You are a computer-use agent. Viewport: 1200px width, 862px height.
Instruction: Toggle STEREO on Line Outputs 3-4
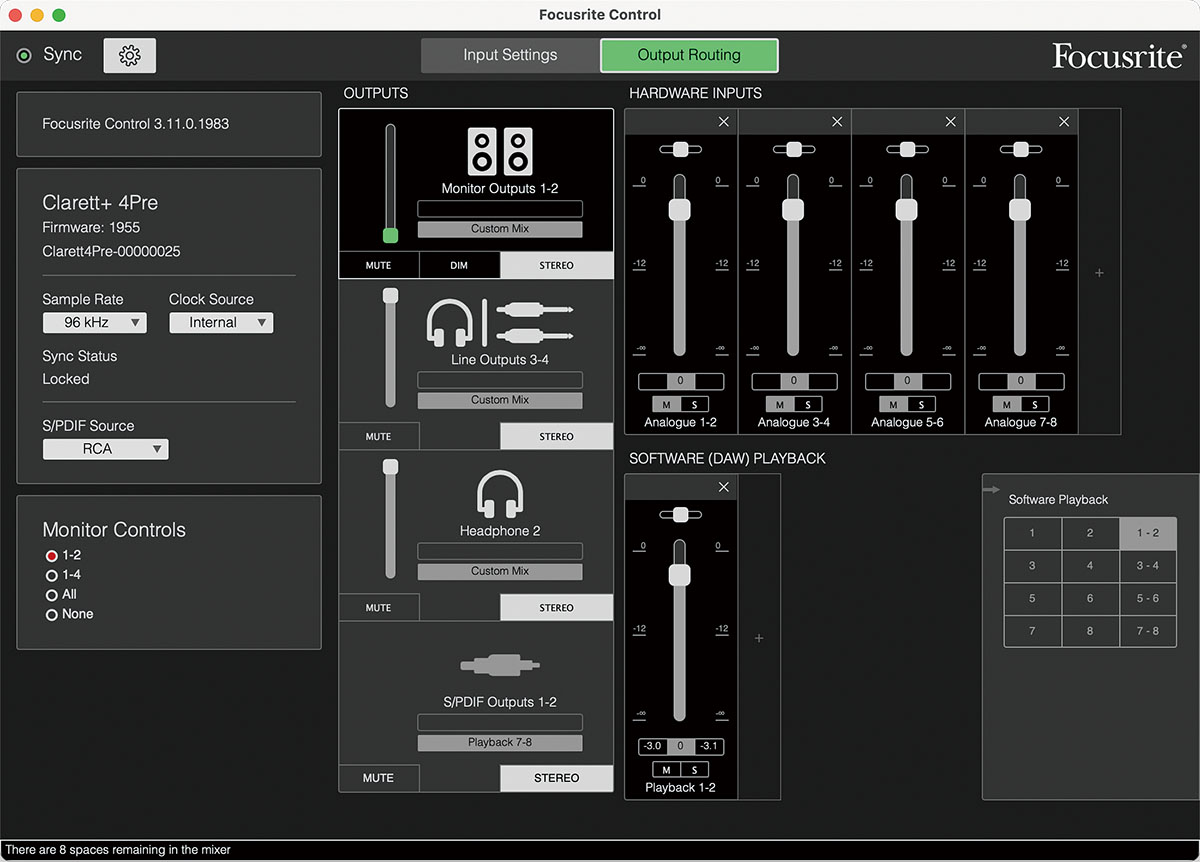coord(557,437)
